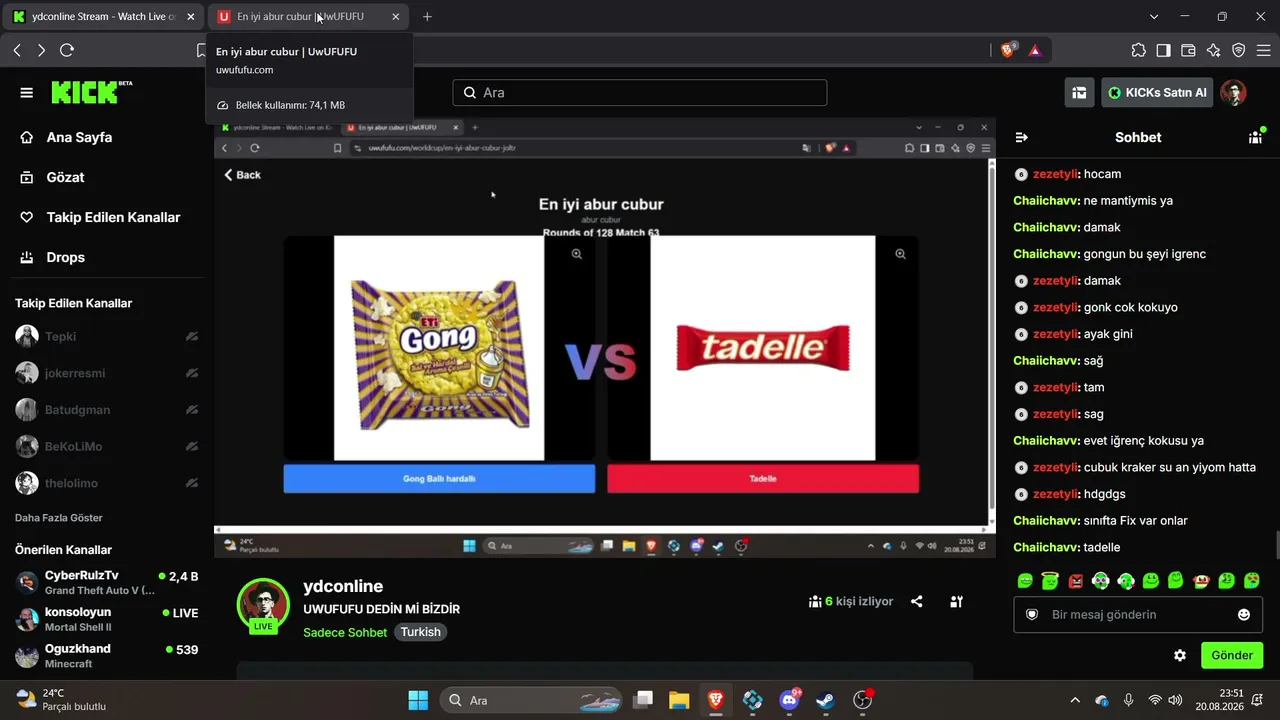Open a new browser tab
Viewport: 1280px width, 720px height.
427,16
